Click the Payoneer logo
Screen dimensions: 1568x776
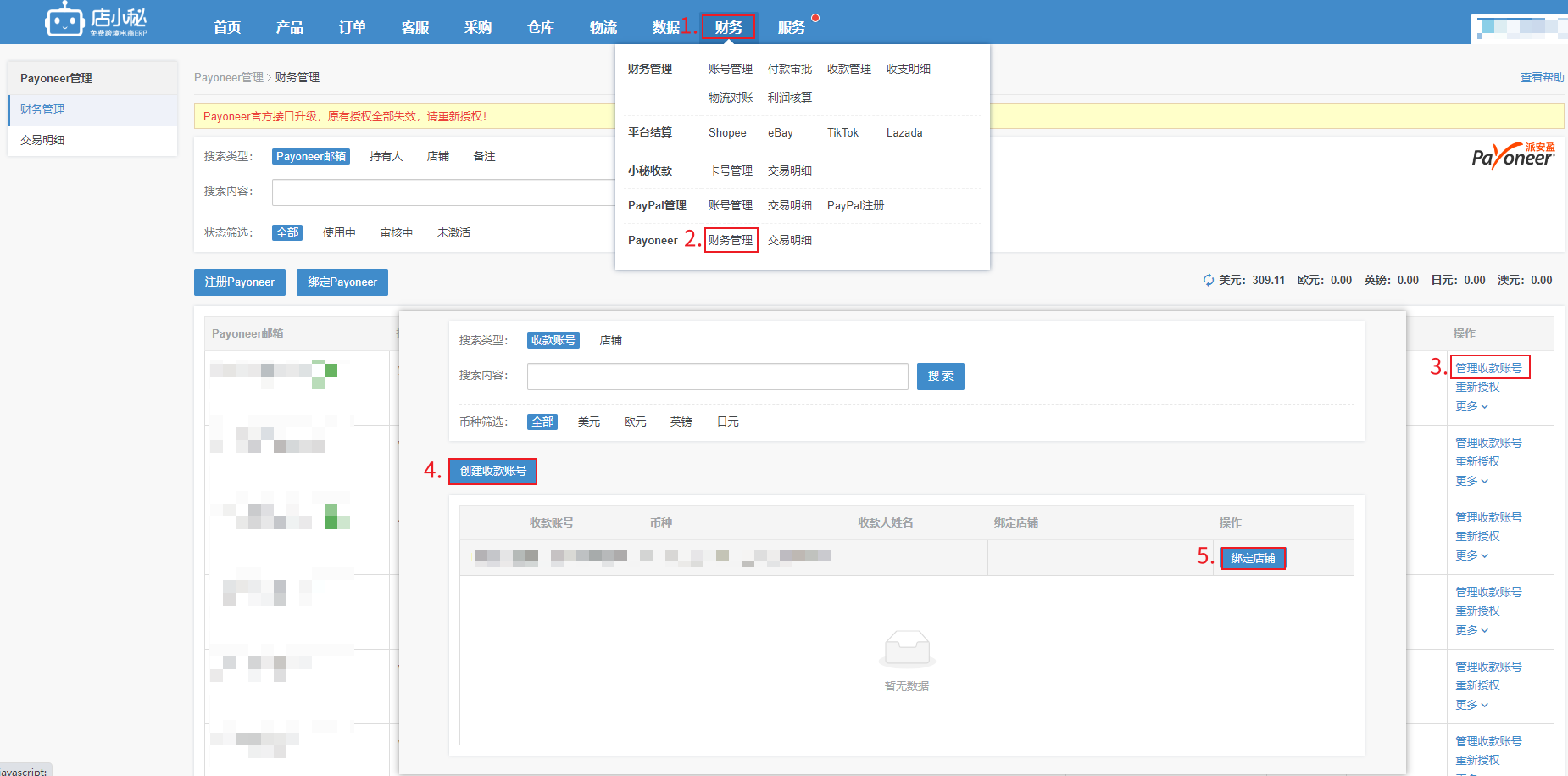click(x=1513, y=156)
